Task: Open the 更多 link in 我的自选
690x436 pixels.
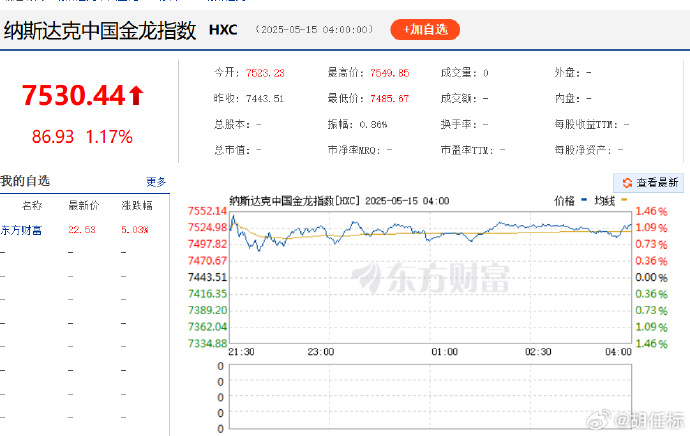Action: click(156, 182)
